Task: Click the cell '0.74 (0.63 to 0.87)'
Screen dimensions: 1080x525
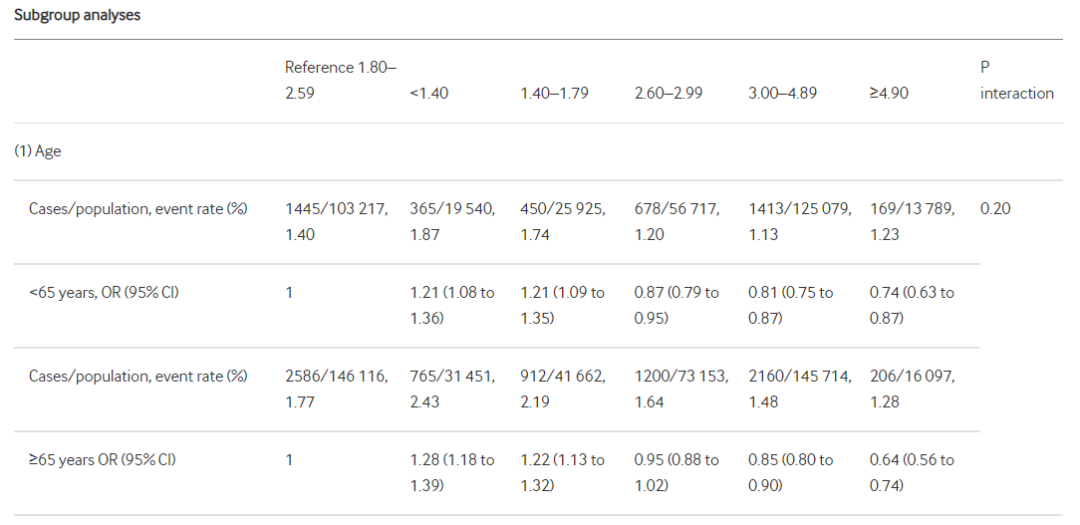Action: click(x=912, y=305)
